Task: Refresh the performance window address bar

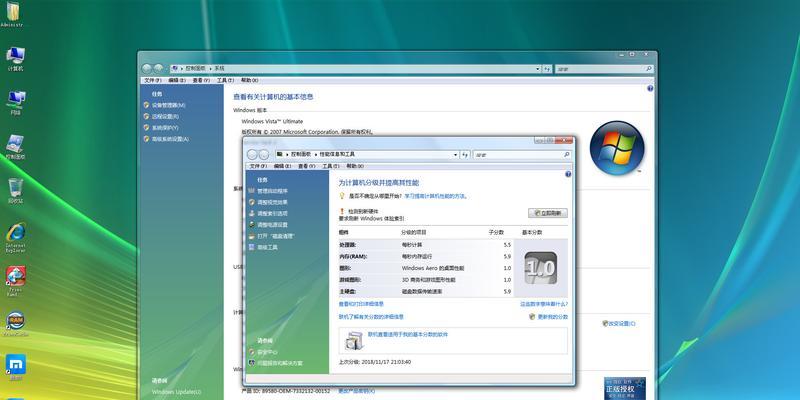Action: pyautogui.click(x=465, y=154)
